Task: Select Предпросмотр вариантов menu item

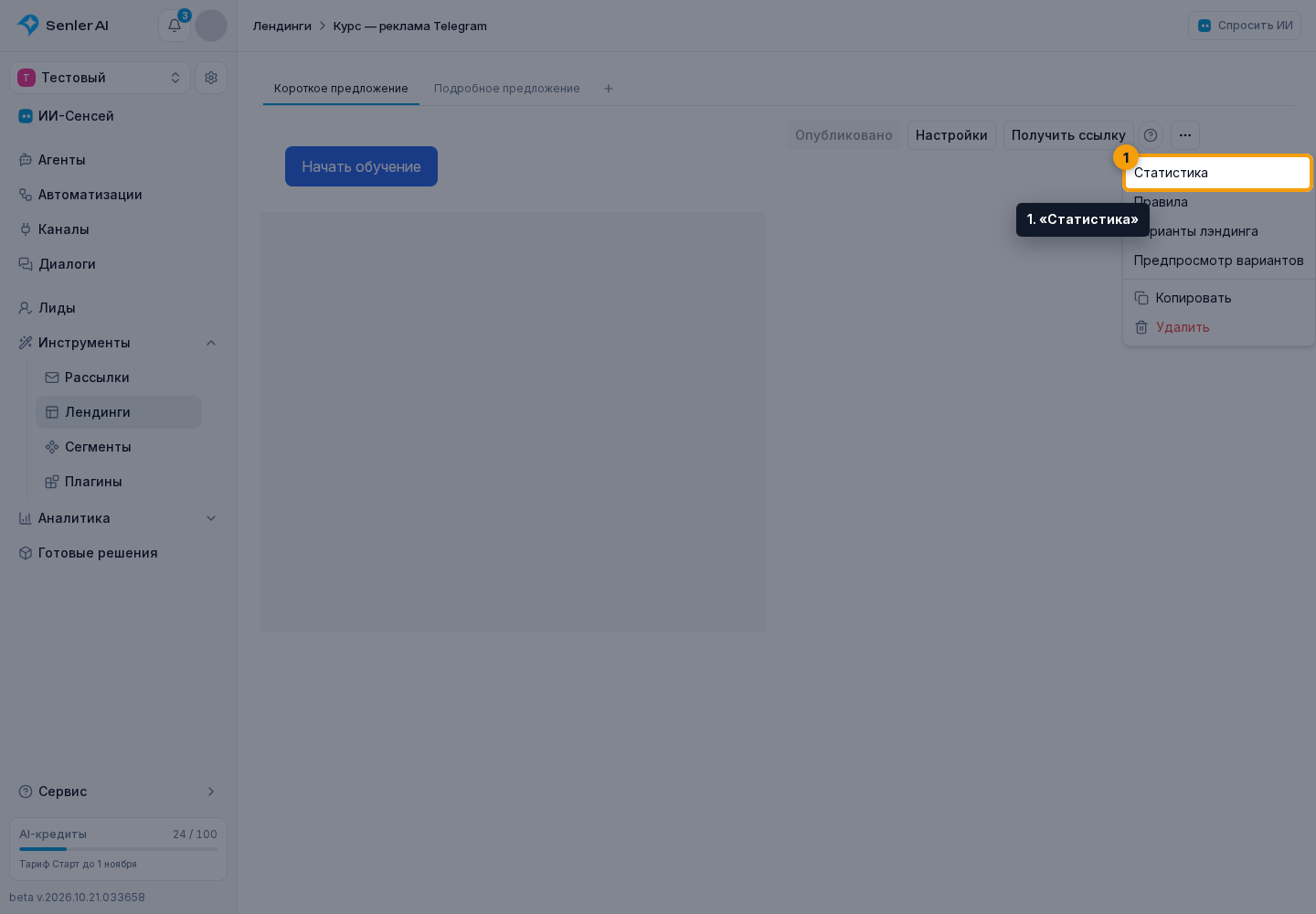Action: pos(1218,260)
